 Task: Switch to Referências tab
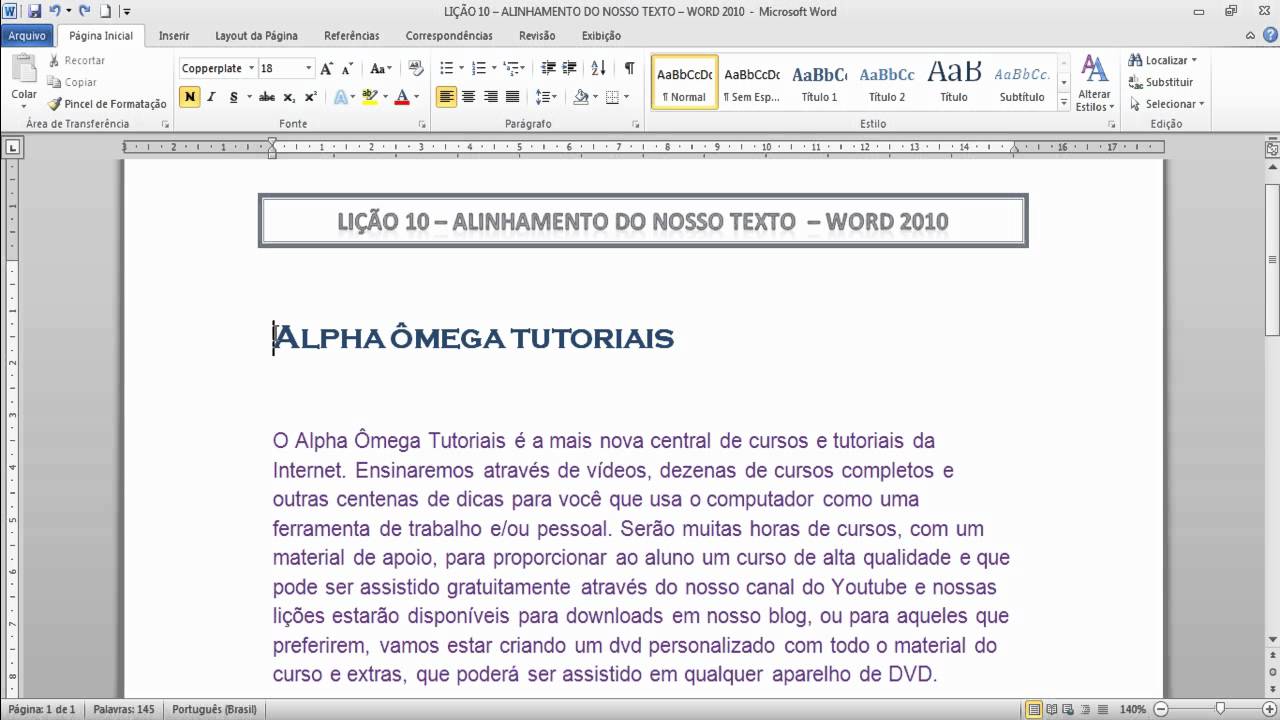(x=352, y=36)
